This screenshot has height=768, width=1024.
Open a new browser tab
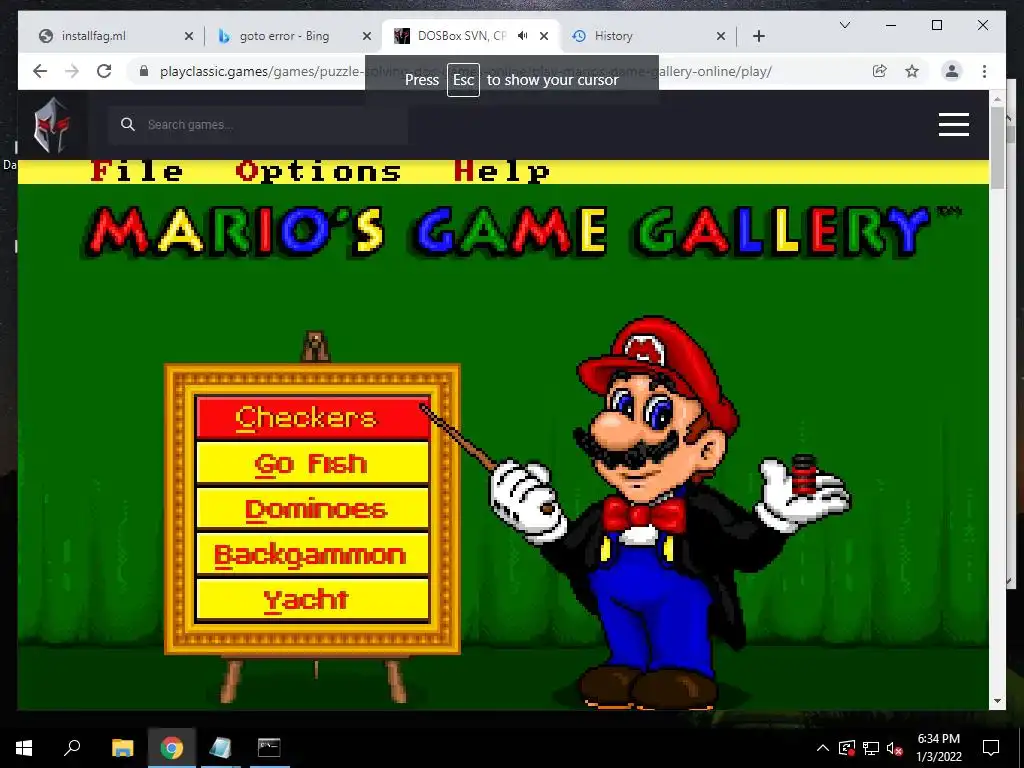coord(758,36)
